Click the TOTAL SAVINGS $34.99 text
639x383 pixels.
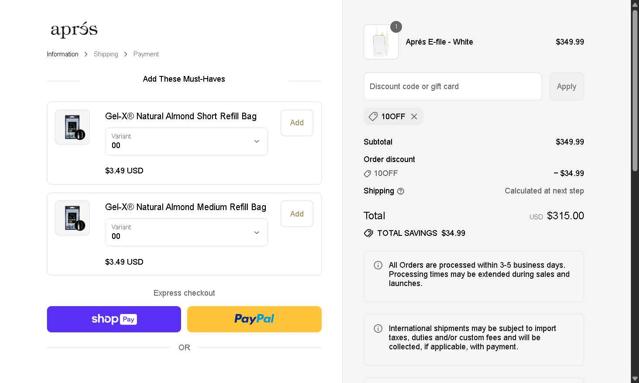tap(421, 233)
